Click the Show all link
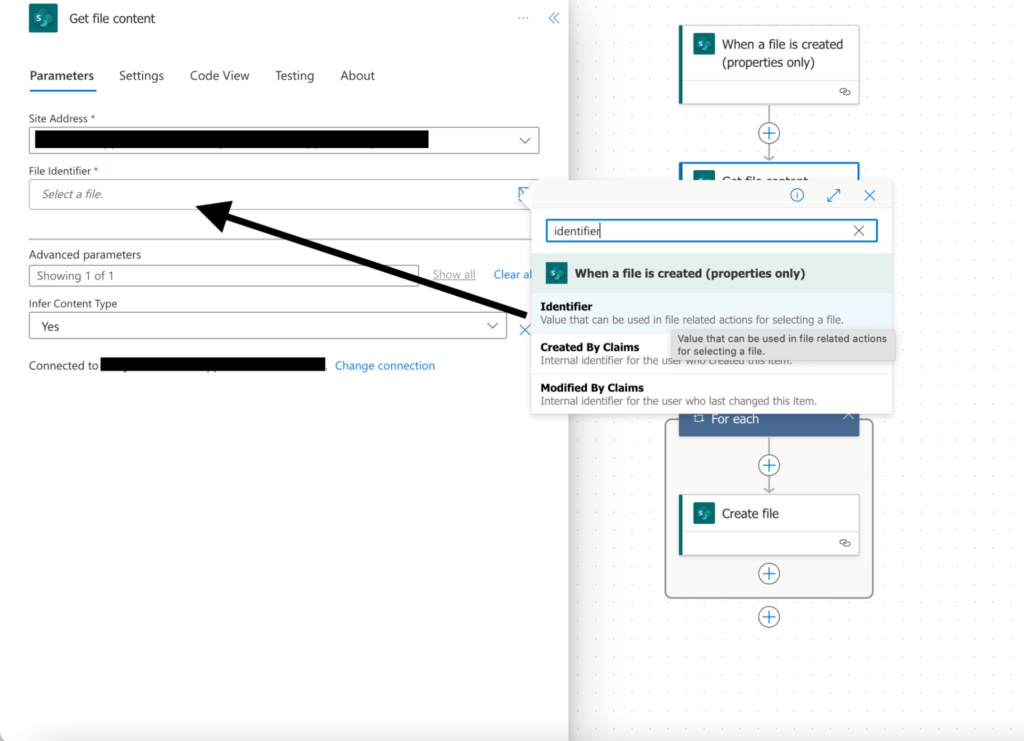This screenshot has width=1024, height=741. coord(454,274)
